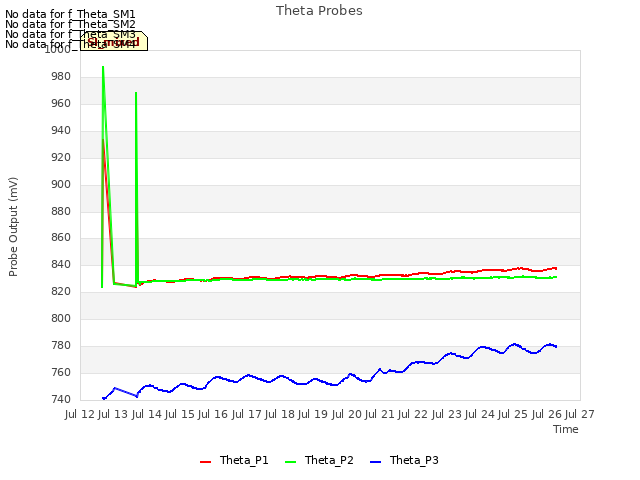Click the 880 y-axis tick label
640x480 pixels.
[x=61, y=211]
